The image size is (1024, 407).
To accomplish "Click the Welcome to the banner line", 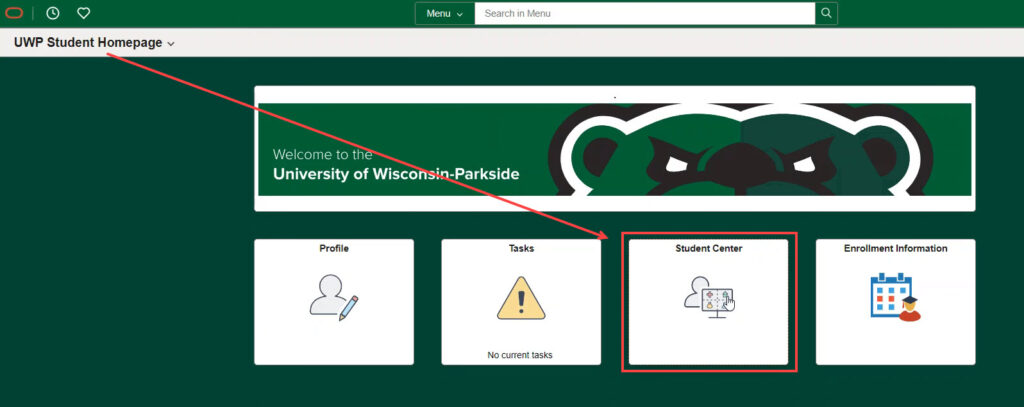I will pyautogui.click(x=323, y=155).
